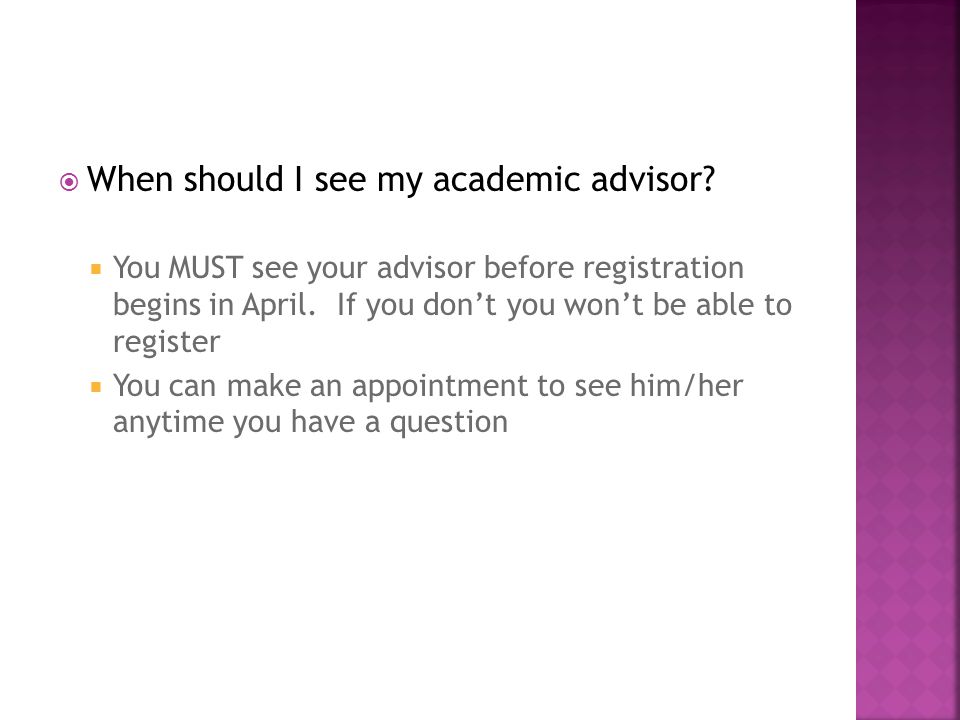Click the orange square bullet before 'You MUST'
Viewport: 960px width, 720px height.
(96, 268)
